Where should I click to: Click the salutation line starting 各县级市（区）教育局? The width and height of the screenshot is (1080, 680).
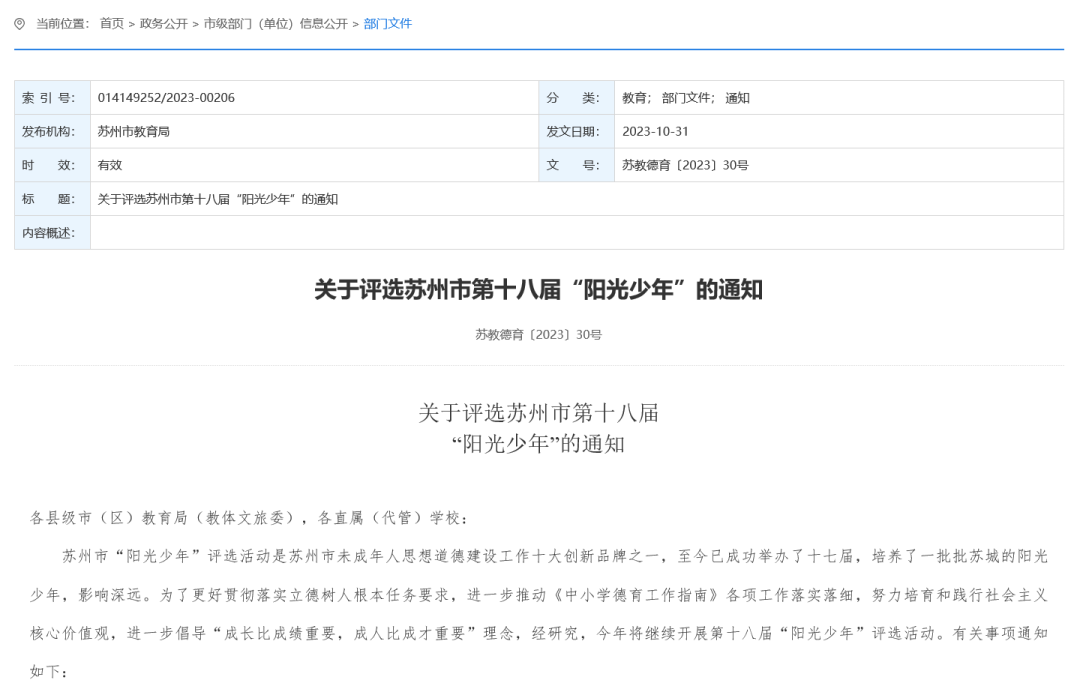(248, 518)
